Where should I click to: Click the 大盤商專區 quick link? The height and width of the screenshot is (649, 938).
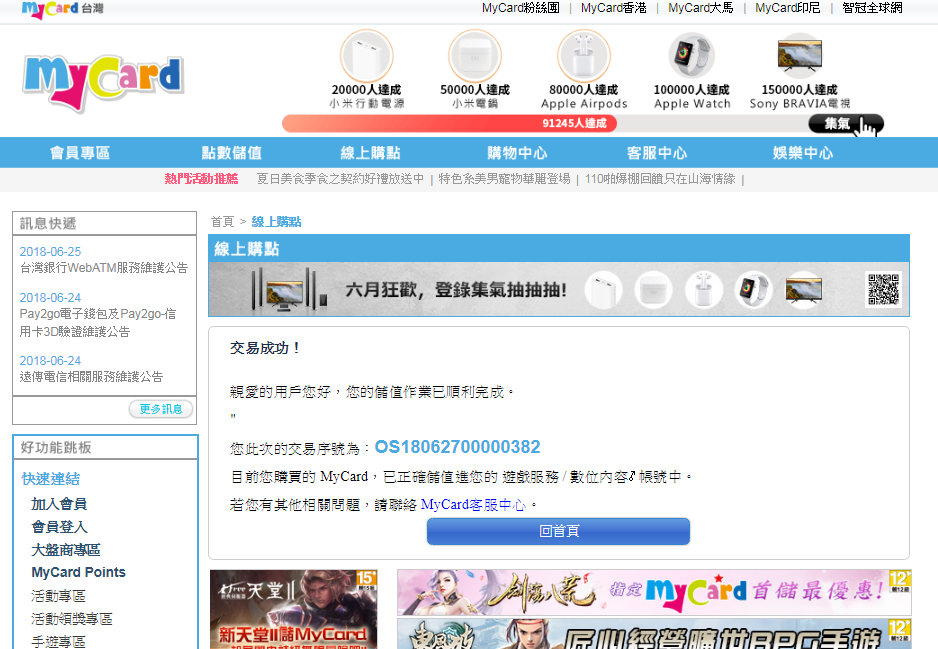click(66, 550)
